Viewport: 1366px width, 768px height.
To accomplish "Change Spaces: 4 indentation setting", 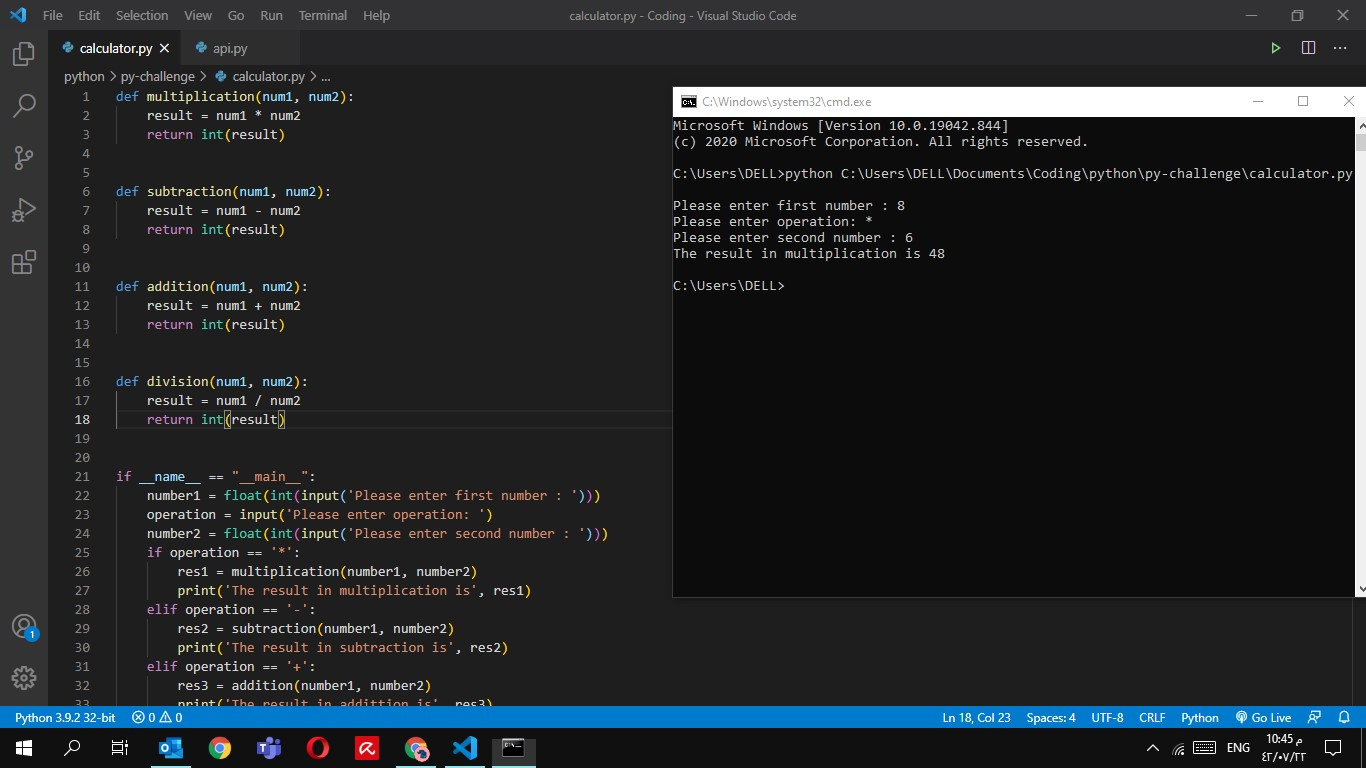I will (x=1051, y=718).
